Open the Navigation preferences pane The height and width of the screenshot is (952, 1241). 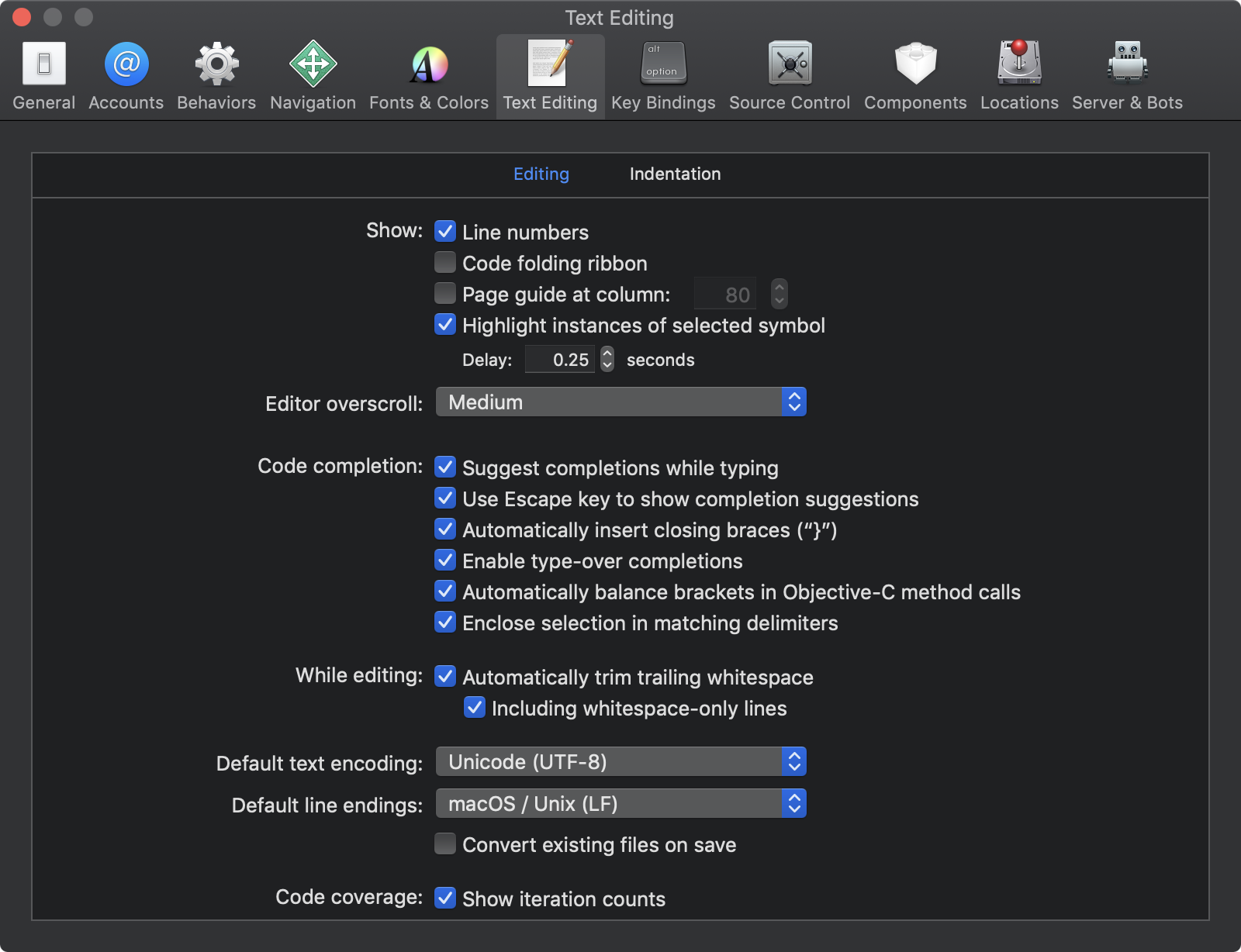pyautogui.click(x=313, y=76)
